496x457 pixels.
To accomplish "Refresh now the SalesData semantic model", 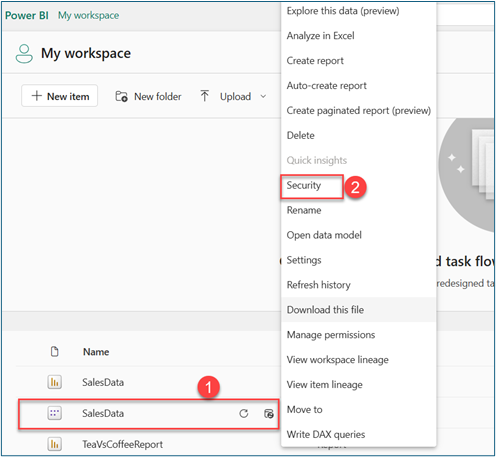I will 244,414.
